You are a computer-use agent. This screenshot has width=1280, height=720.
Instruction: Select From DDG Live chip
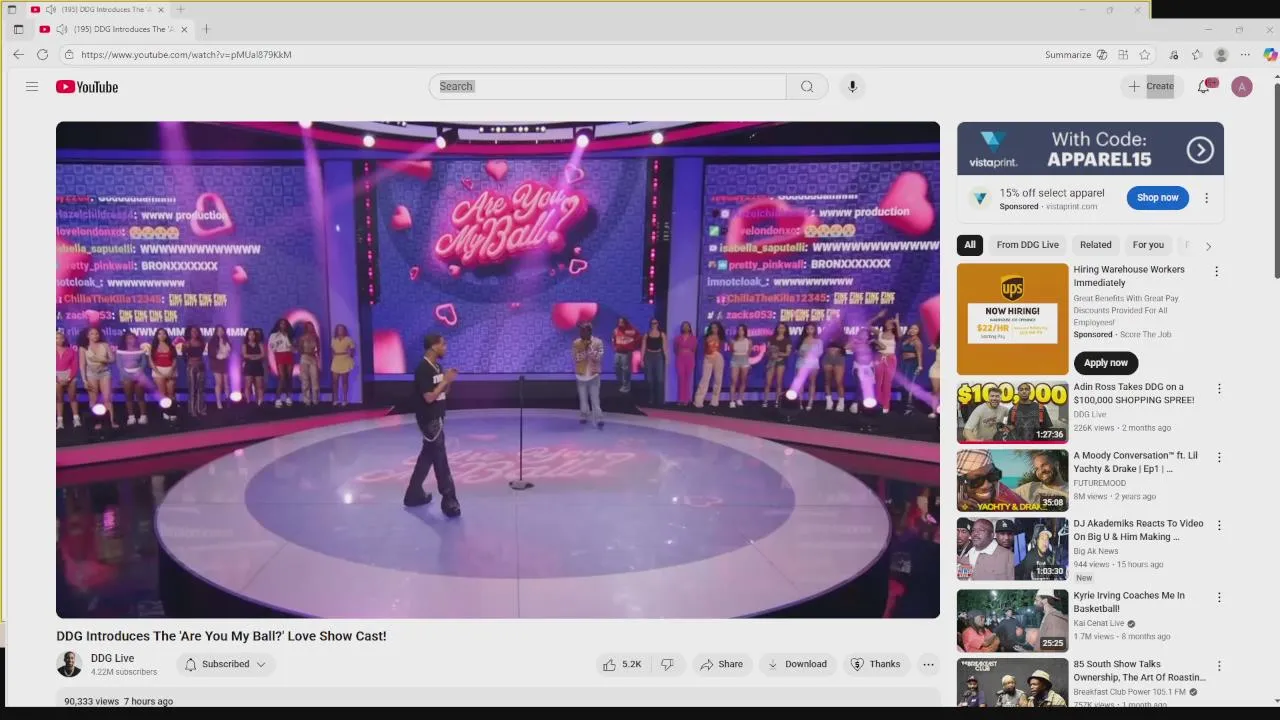[1027, 245]
